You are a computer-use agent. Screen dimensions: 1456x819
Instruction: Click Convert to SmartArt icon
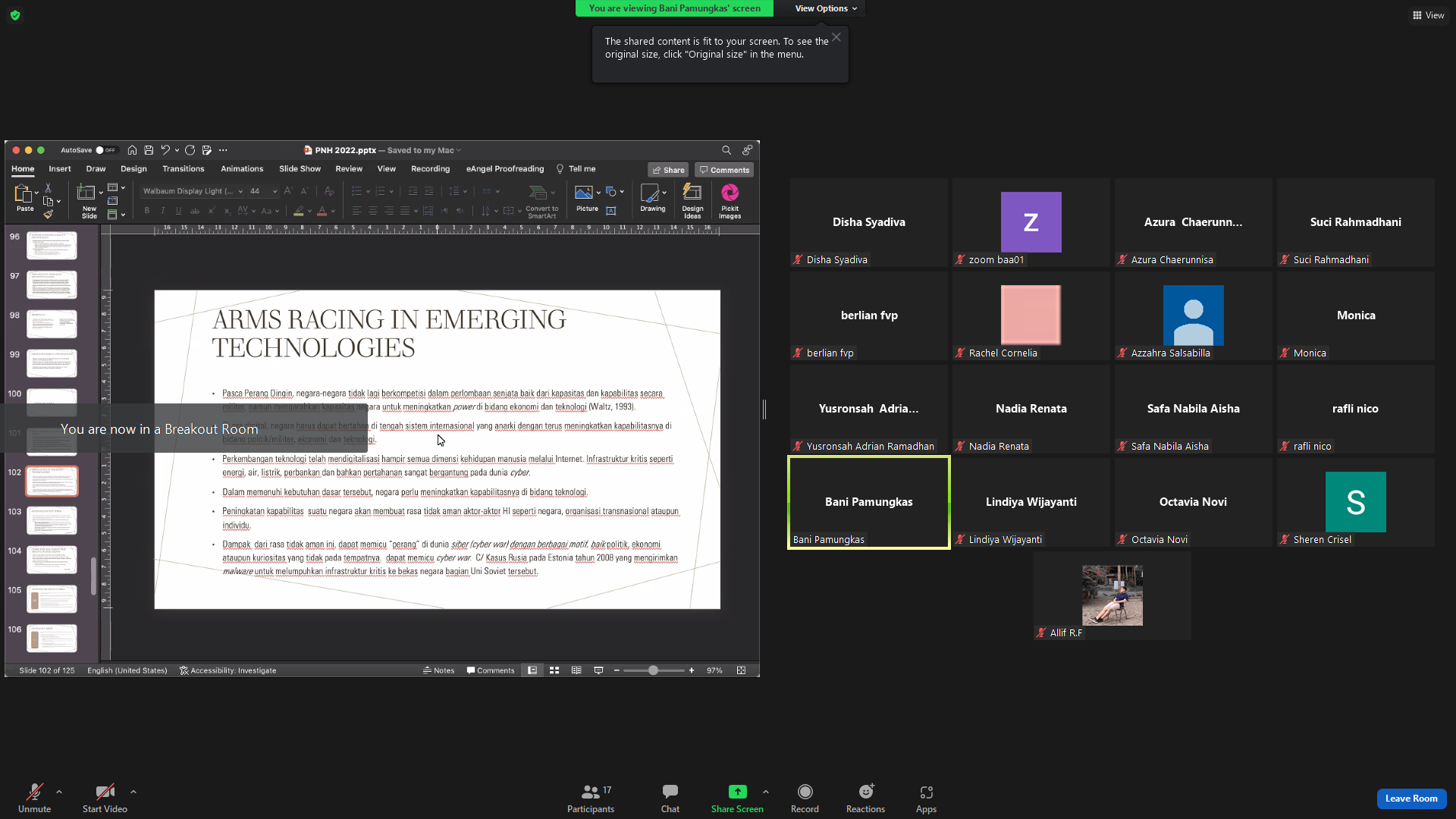(x=538, y=193)
